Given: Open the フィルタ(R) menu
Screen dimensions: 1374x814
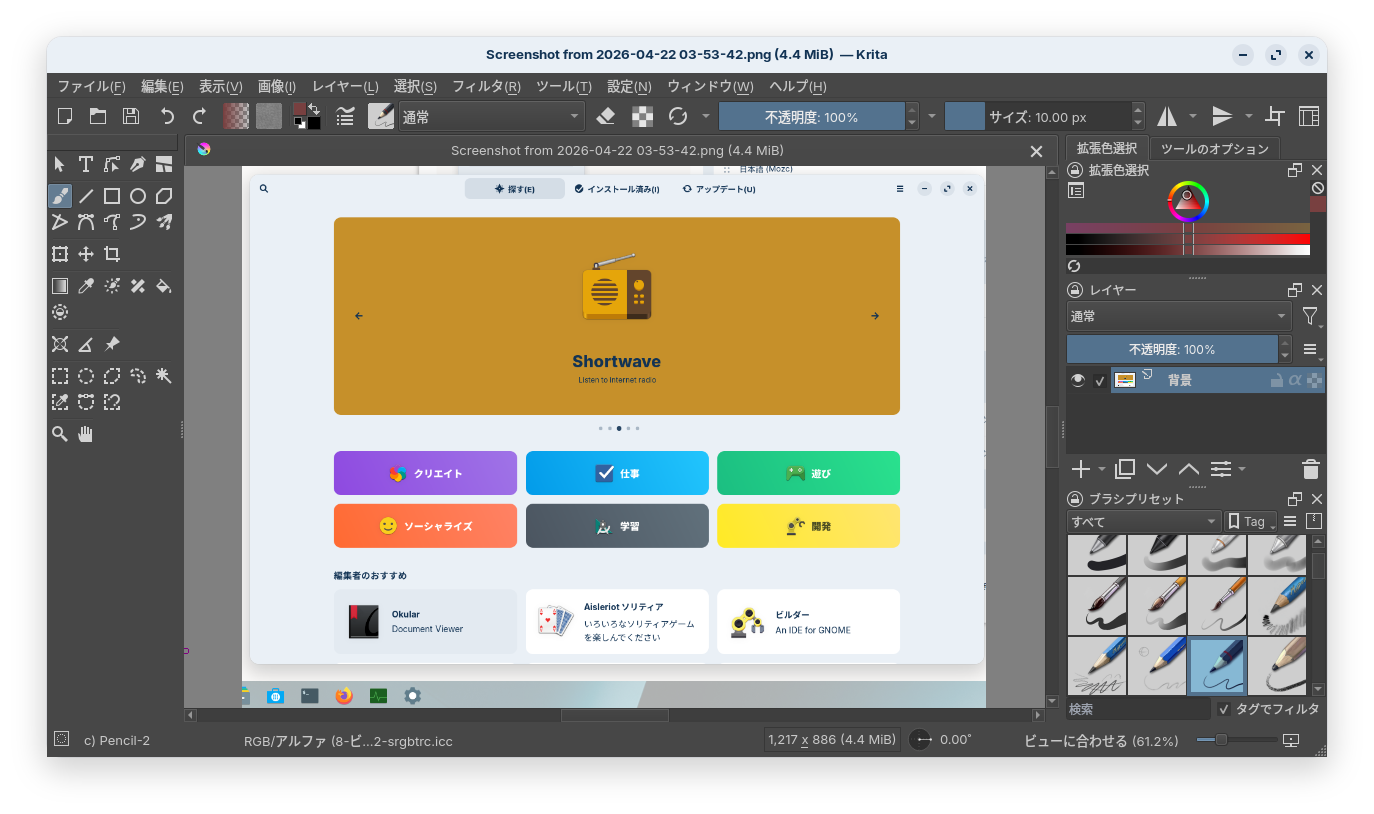Looking at the screenshot, I should click(486, 86).
